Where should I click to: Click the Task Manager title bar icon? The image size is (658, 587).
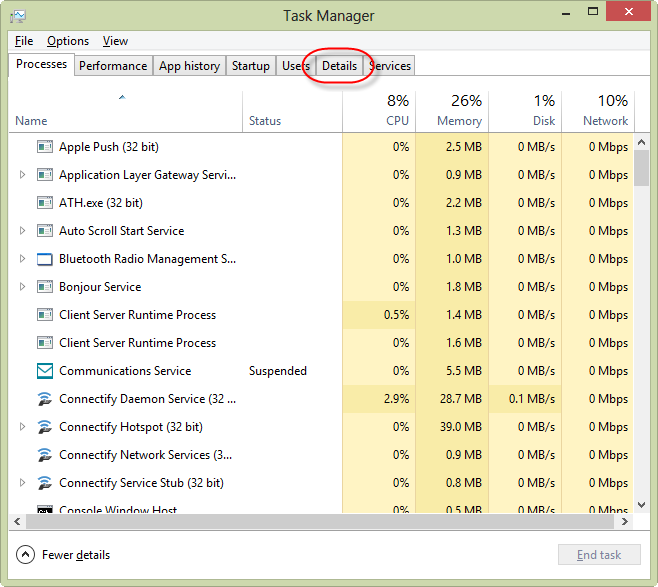coord(18,16)
